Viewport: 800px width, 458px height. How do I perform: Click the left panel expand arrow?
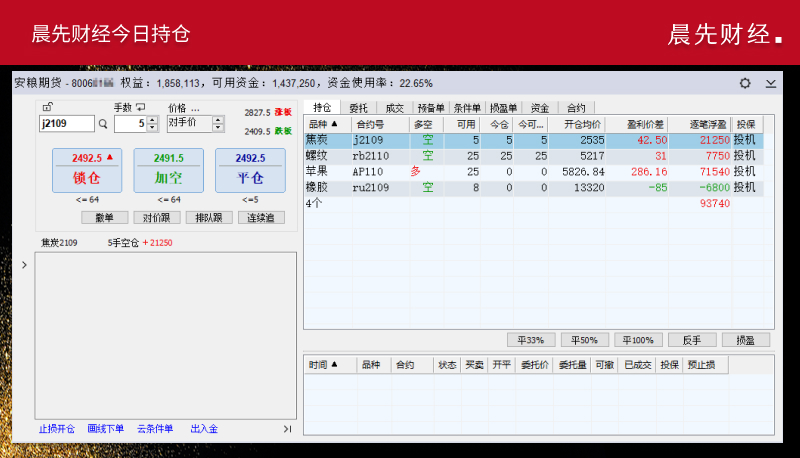[24, 265]
